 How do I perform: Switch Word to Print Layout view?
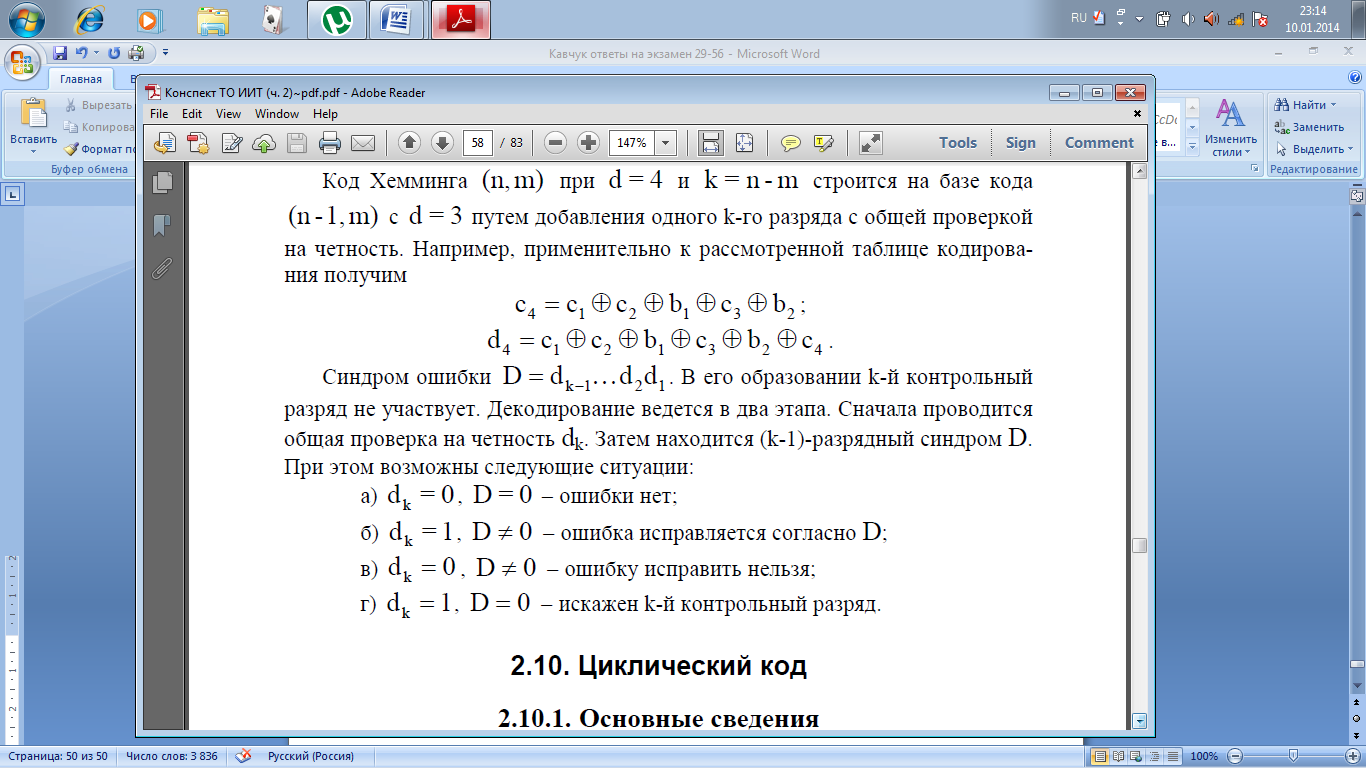pos(1100,756)
